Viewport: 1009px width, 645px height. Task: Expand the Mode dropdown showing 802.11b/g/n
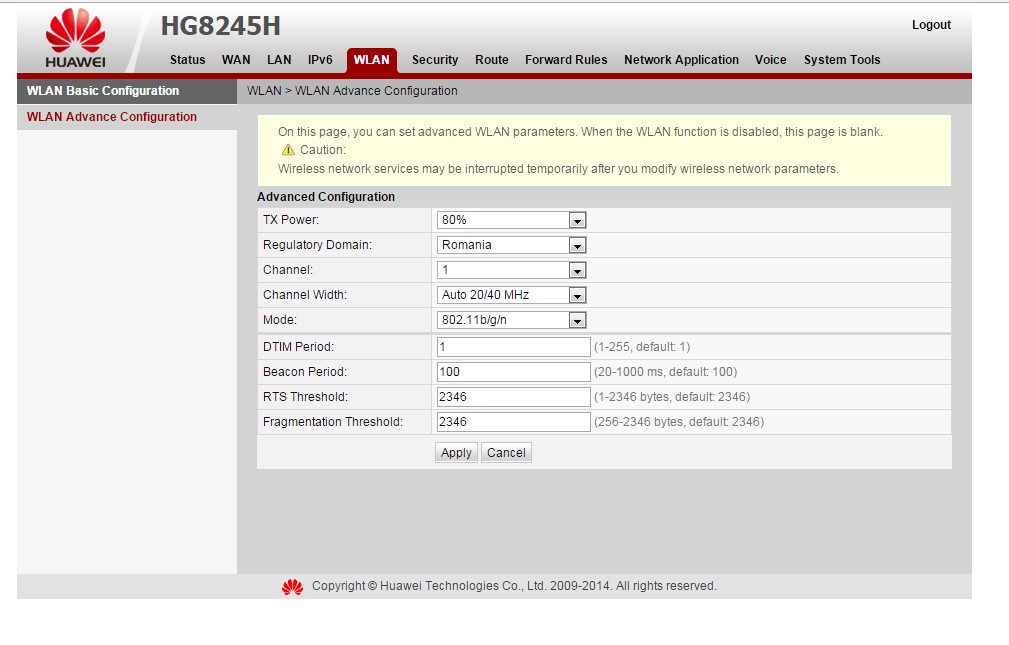point(511,320)
